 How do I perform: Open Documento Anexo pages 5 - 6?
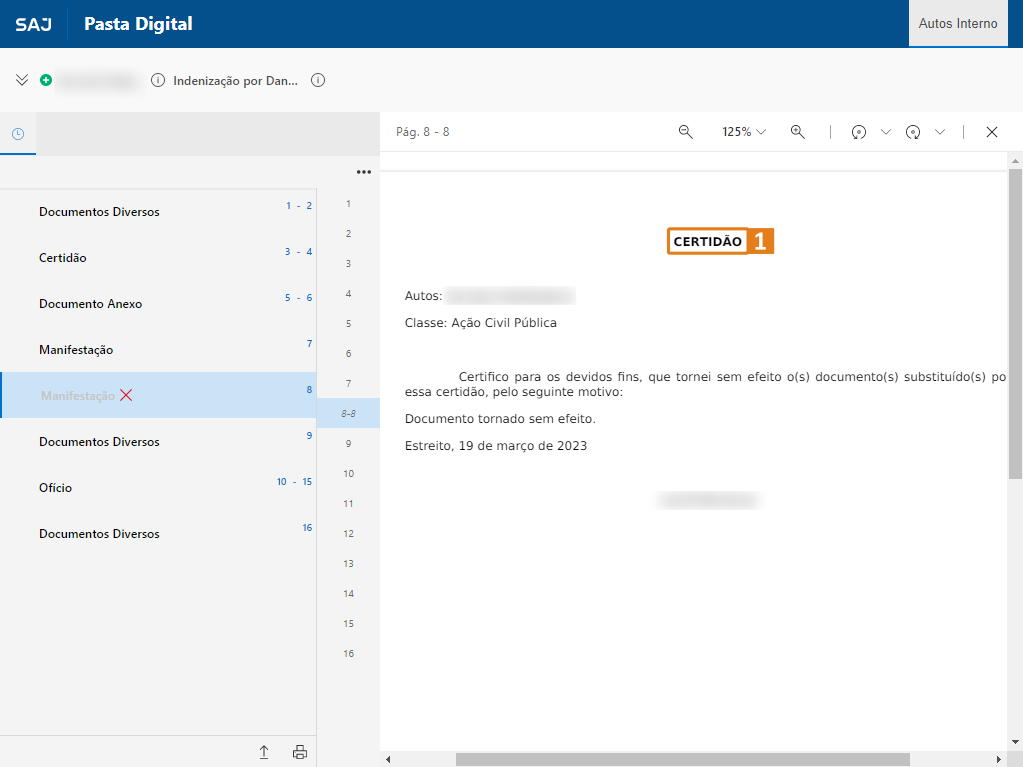158,304
